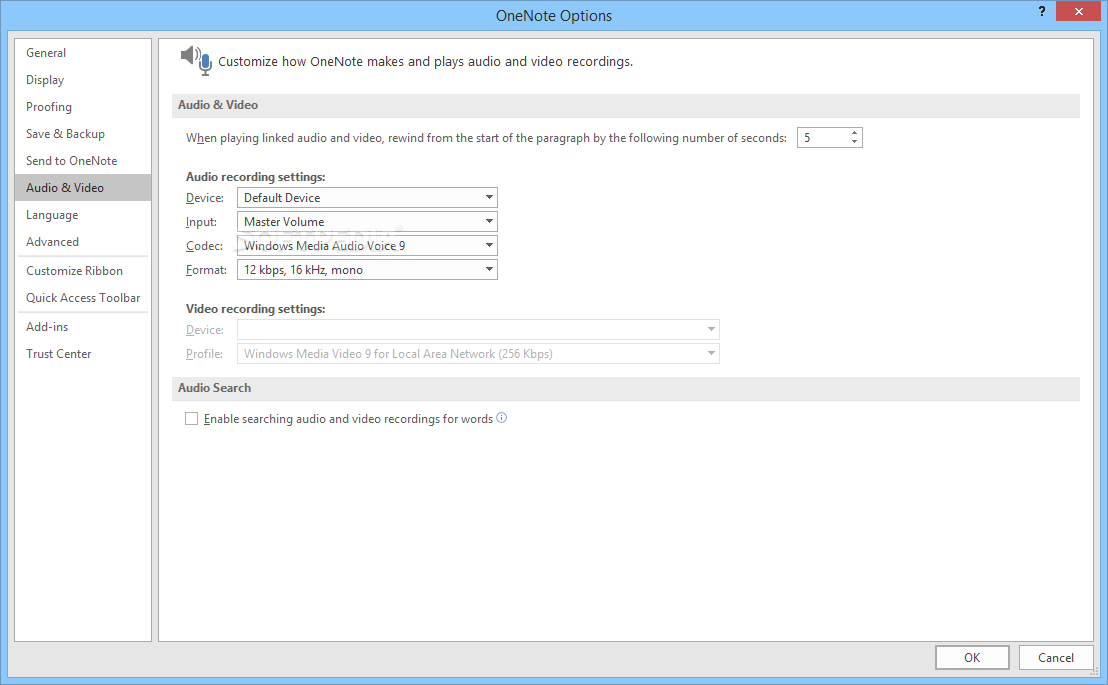
Task: Open the Trust Center category
Action: point(83,353)
